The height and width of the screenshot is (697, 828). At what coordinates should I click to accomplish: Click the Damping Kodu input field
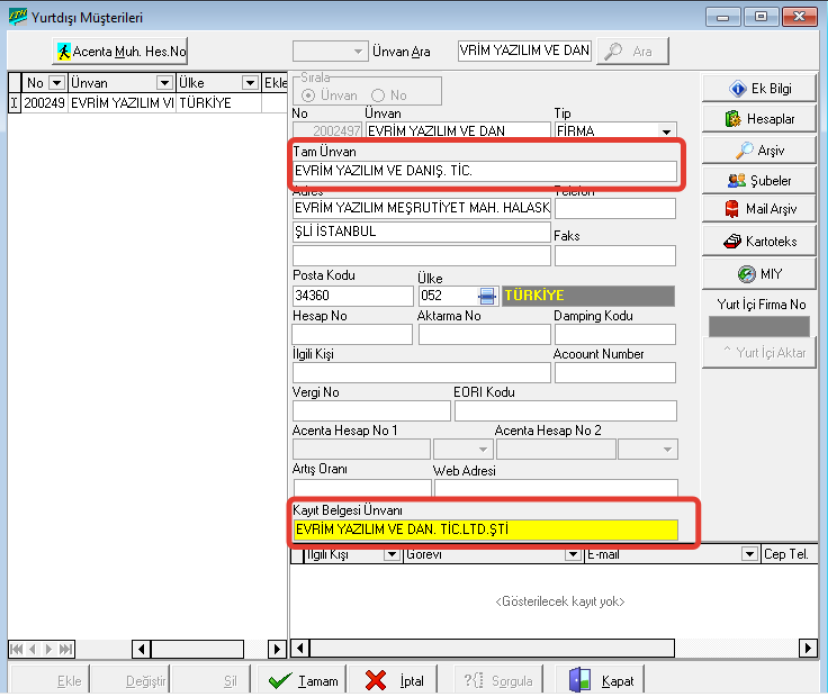click(x=615, y=334)
